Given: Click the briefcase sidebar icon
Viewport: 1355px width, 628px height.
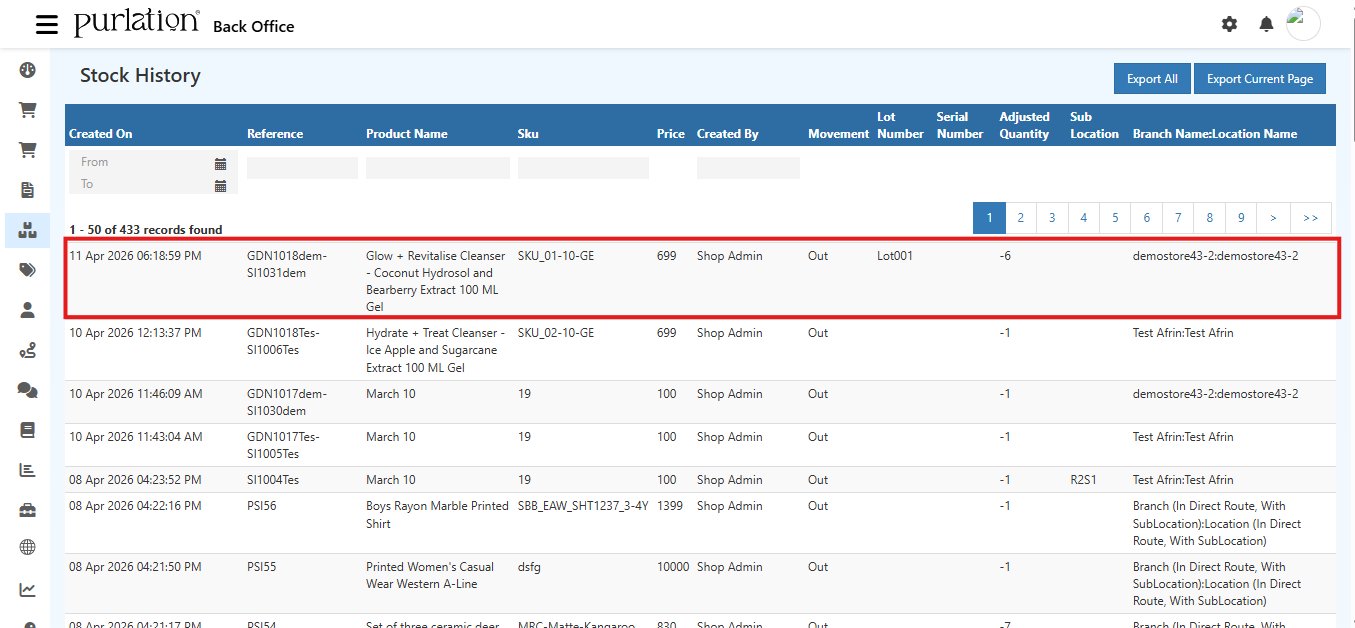Looking at the screenshot, I should (27, 508).
